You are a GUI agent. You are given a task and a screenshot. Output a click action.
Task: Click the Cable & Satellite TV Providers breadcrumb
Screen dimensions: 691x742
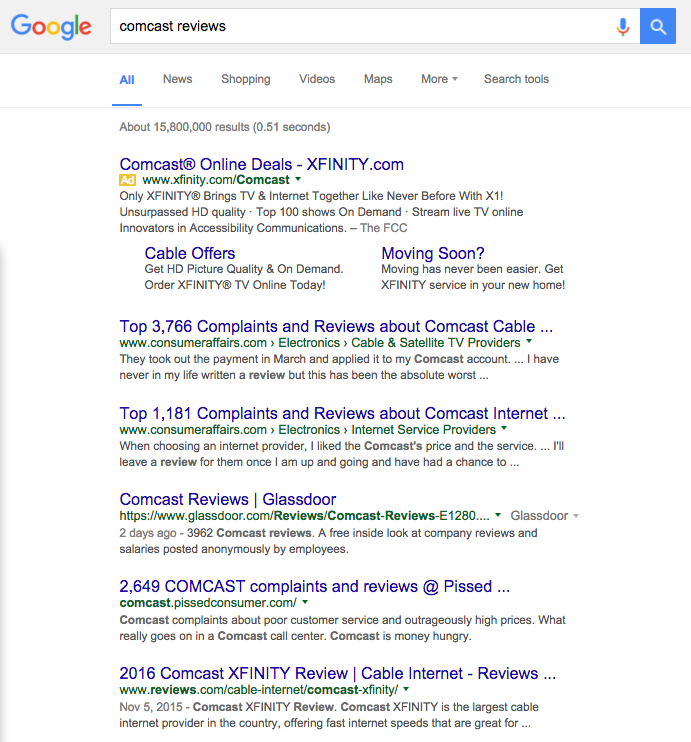point(436,343)
